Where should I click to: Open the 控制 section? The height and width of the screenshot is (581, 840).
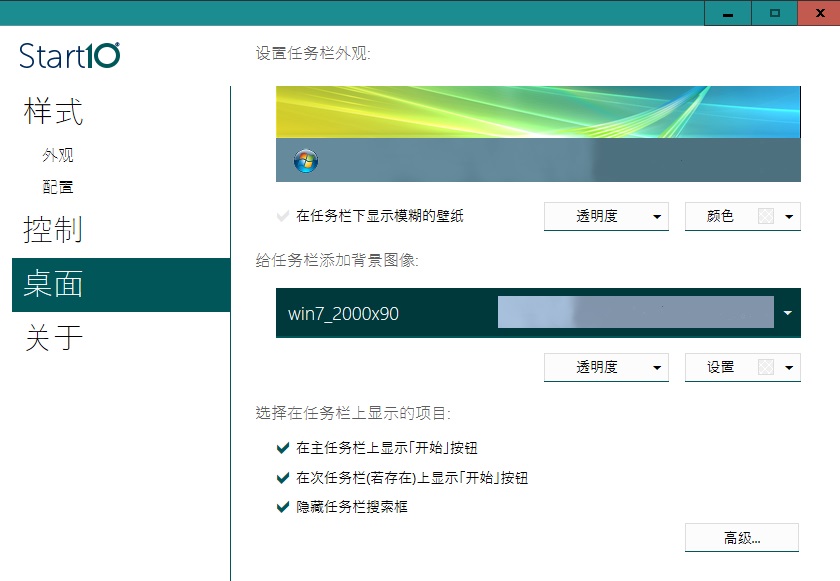54,230
